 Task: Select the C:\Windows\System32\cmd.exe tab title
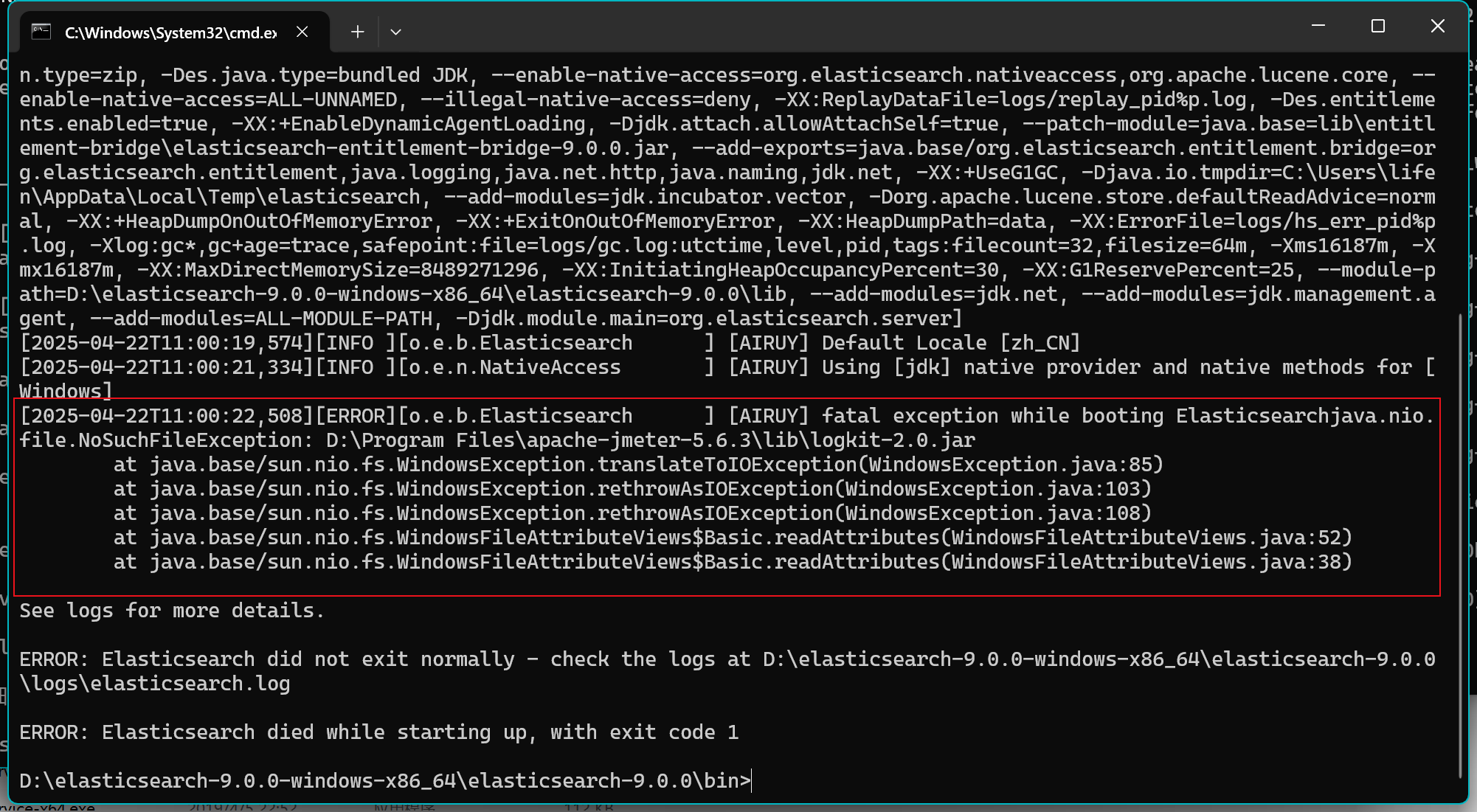click(170, 32)
